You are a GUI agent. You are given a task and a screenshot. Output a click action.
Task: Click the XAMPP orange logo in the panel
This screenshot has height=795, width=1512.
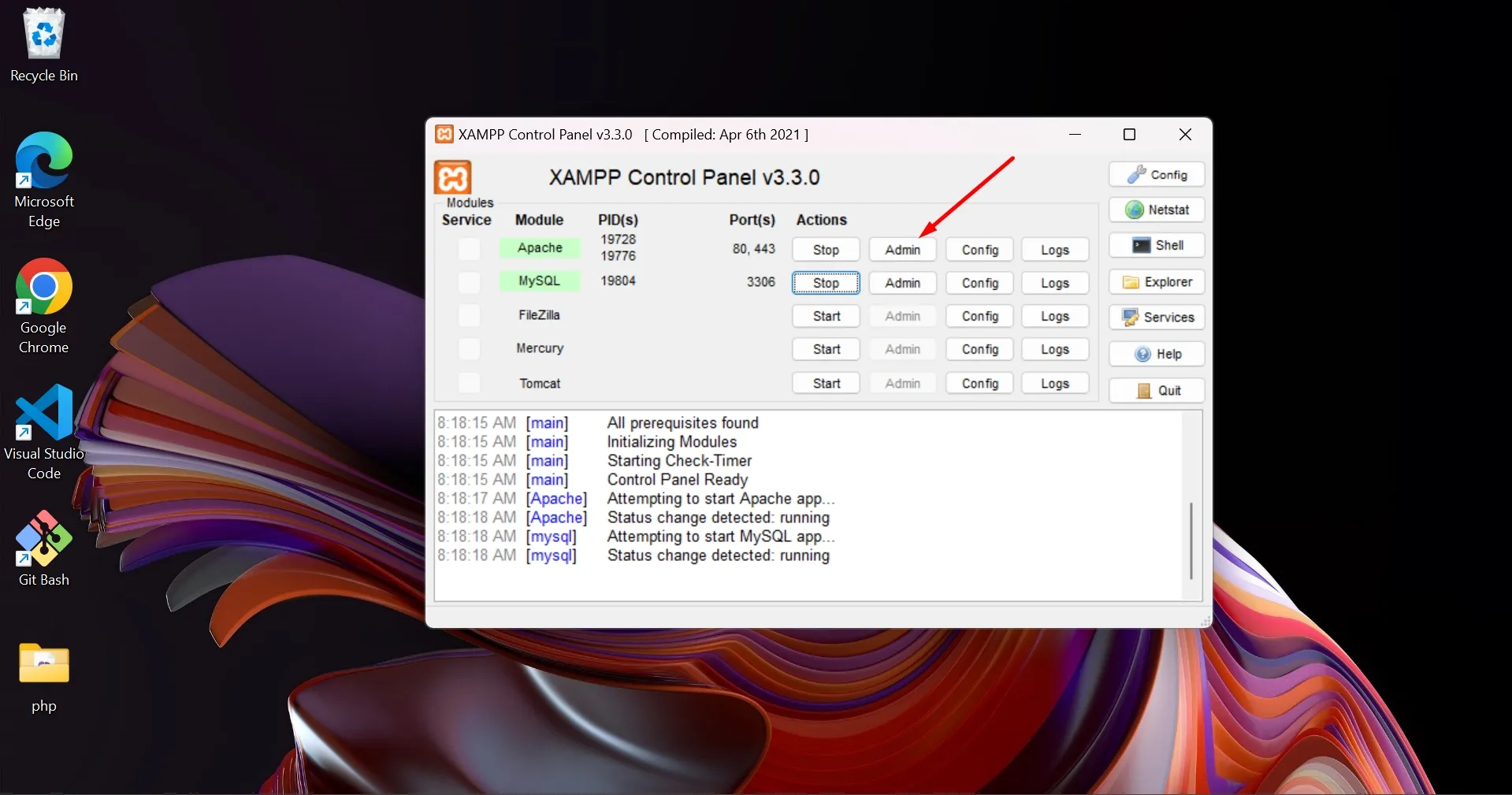pyautogui.click(x=453, y=177)
